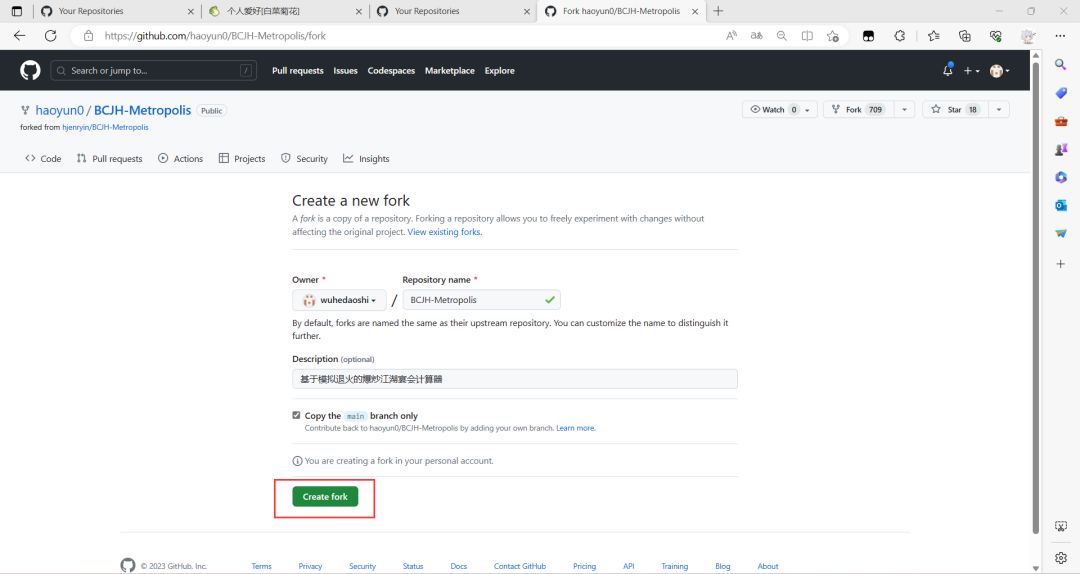Open sidebar shopping tag icon
The image size is (1080, 574).
coord(1061,93)
